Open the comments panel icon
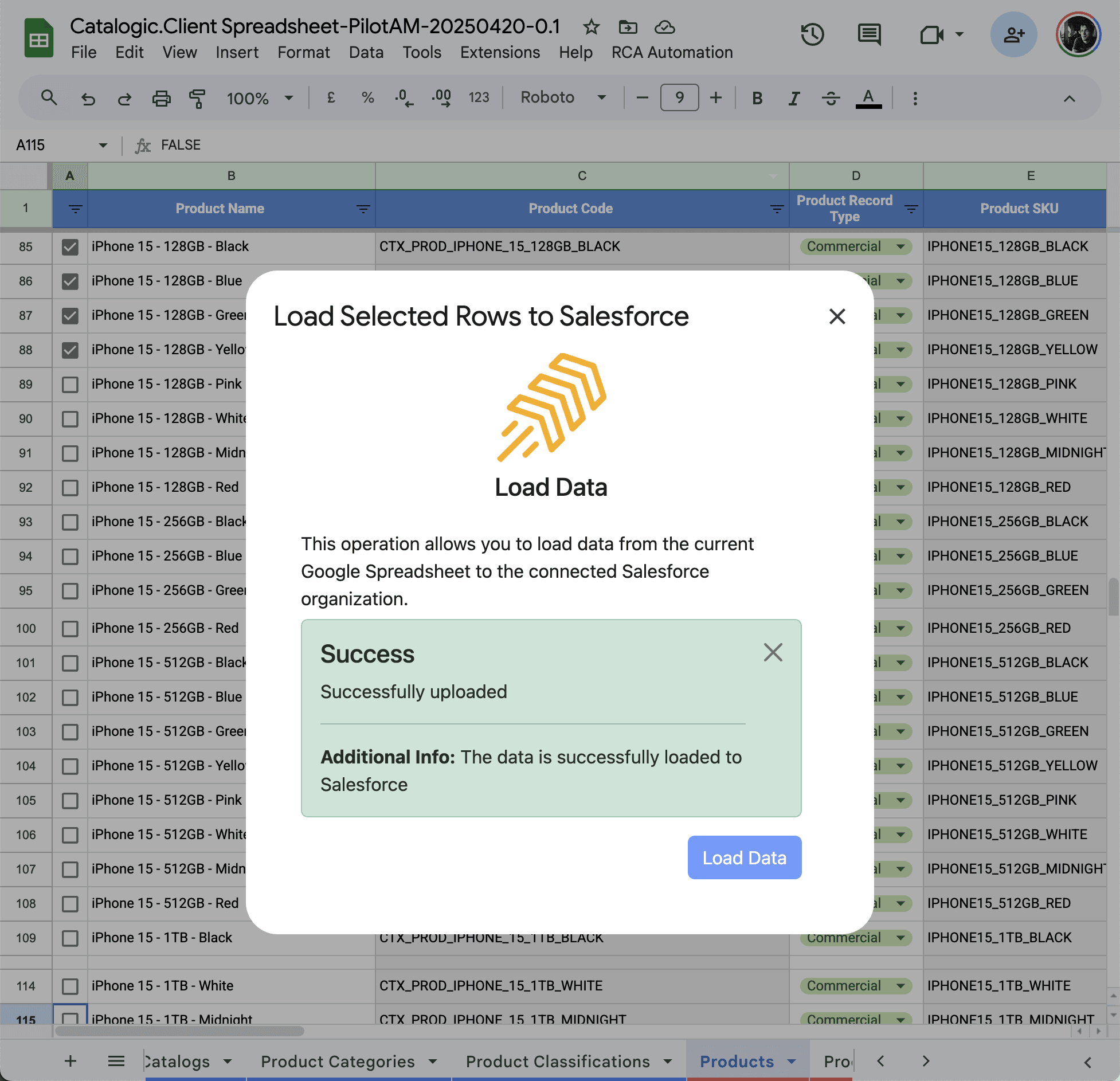 (869, 34)
